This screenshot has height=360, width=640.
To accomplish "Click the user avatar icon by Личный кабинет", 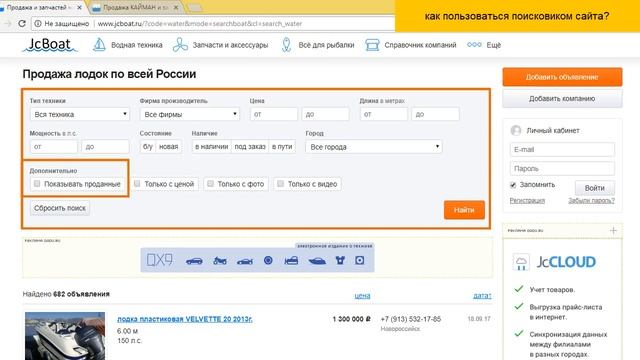I will 516,130.
